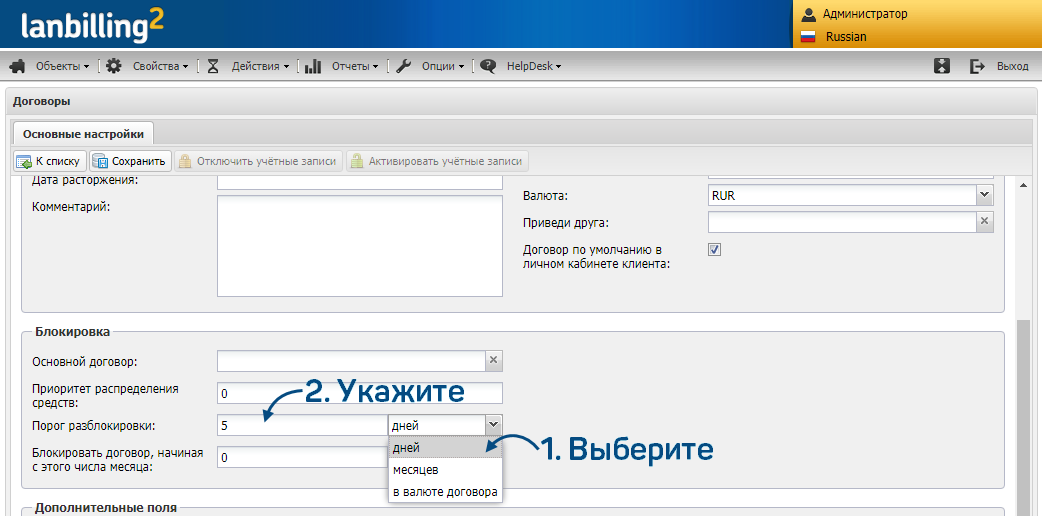The height and width of the screenshot is (516, 1042).
Task: Open the HelpDesk menu
Action: (x=534, y=66)
